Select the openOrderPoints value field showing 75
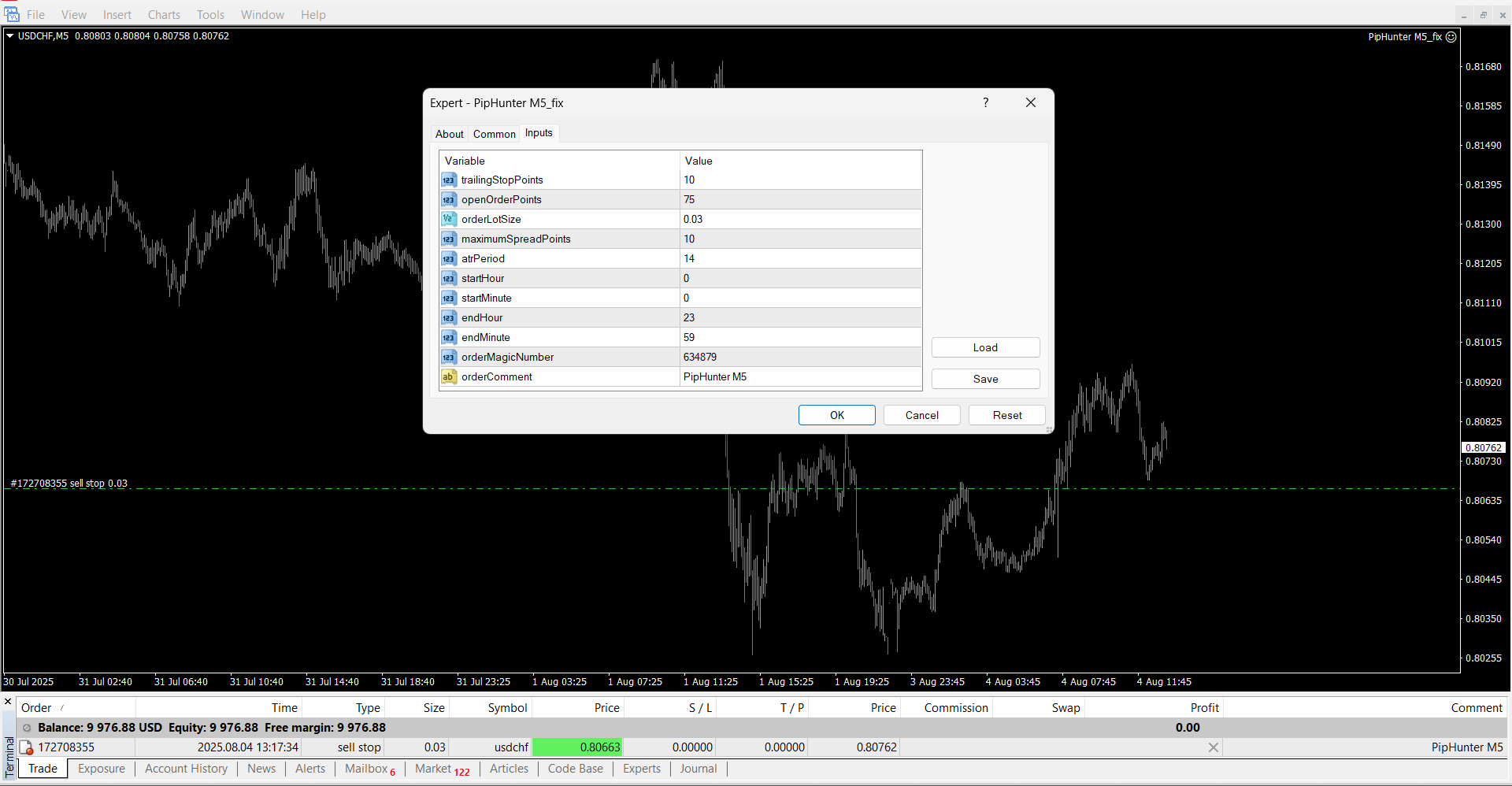 (x=799, y=200)
